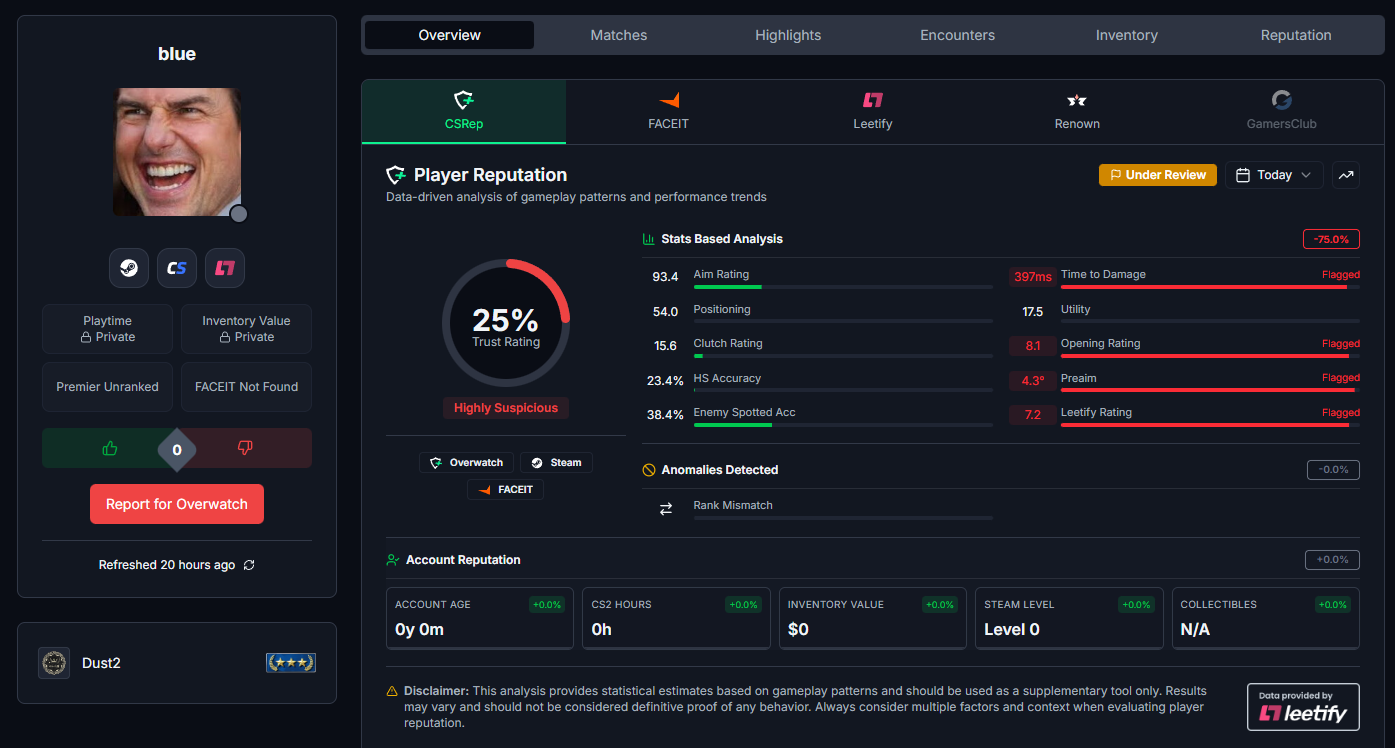Click the leetify logo in data badge
Screen dimensions: 1395x748
[1303, 713]
